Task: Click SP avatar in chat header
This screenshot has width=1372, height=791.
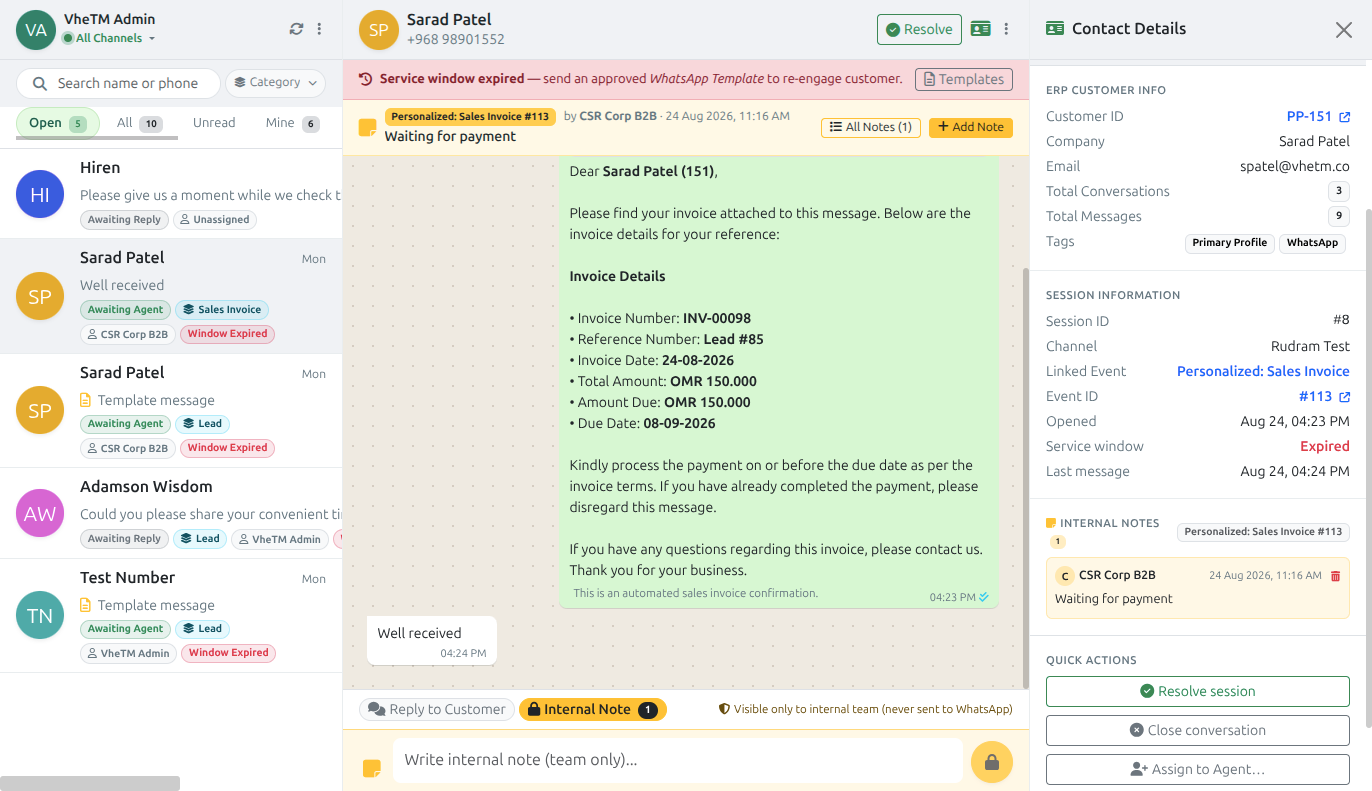Action: tap(378, 30)
